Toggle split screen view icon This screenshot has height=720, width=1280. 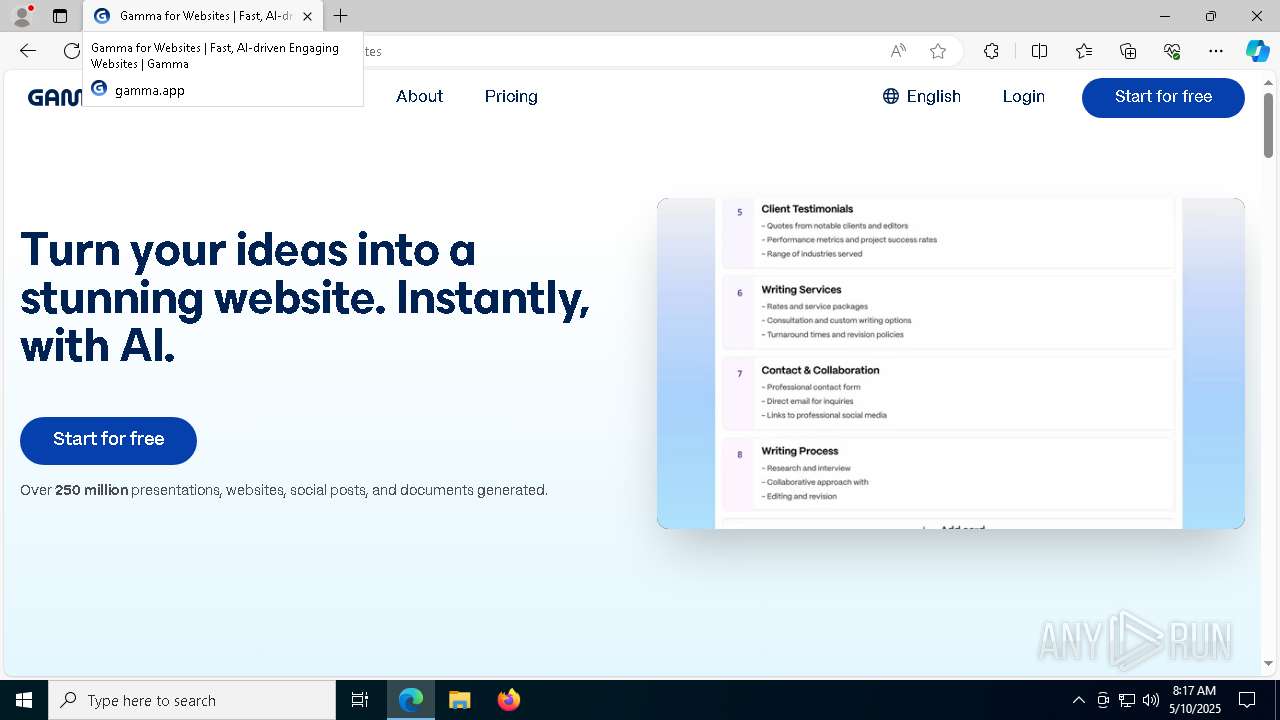(1039, 51)
